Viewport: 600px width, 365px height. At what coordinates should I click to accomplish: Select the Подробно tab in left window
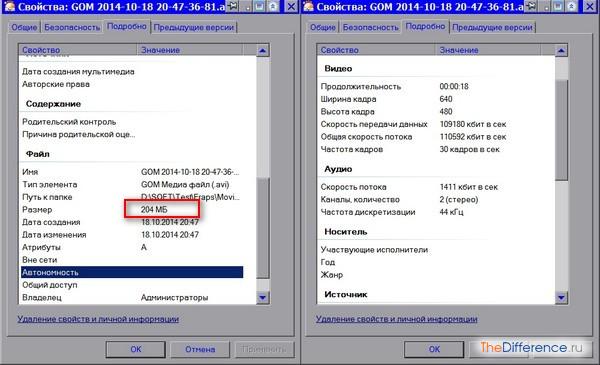point(127,26)
